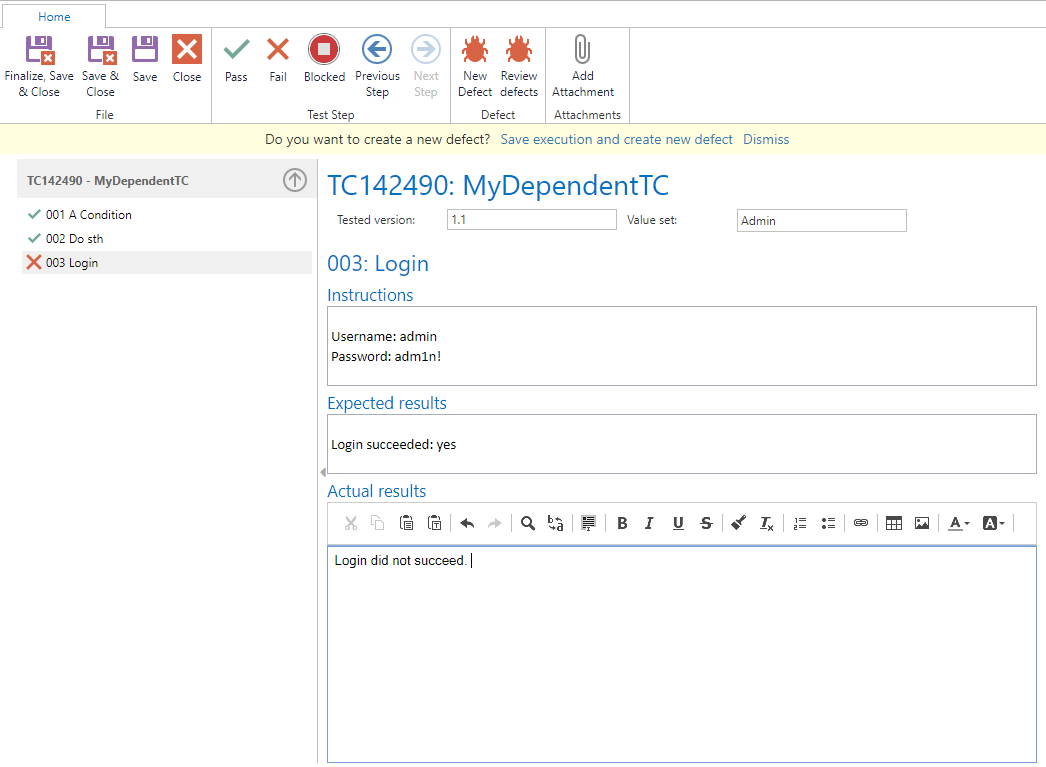Mark the test step as Fail
This screenshot has height=767, width=1046.
tap(278, 59)
